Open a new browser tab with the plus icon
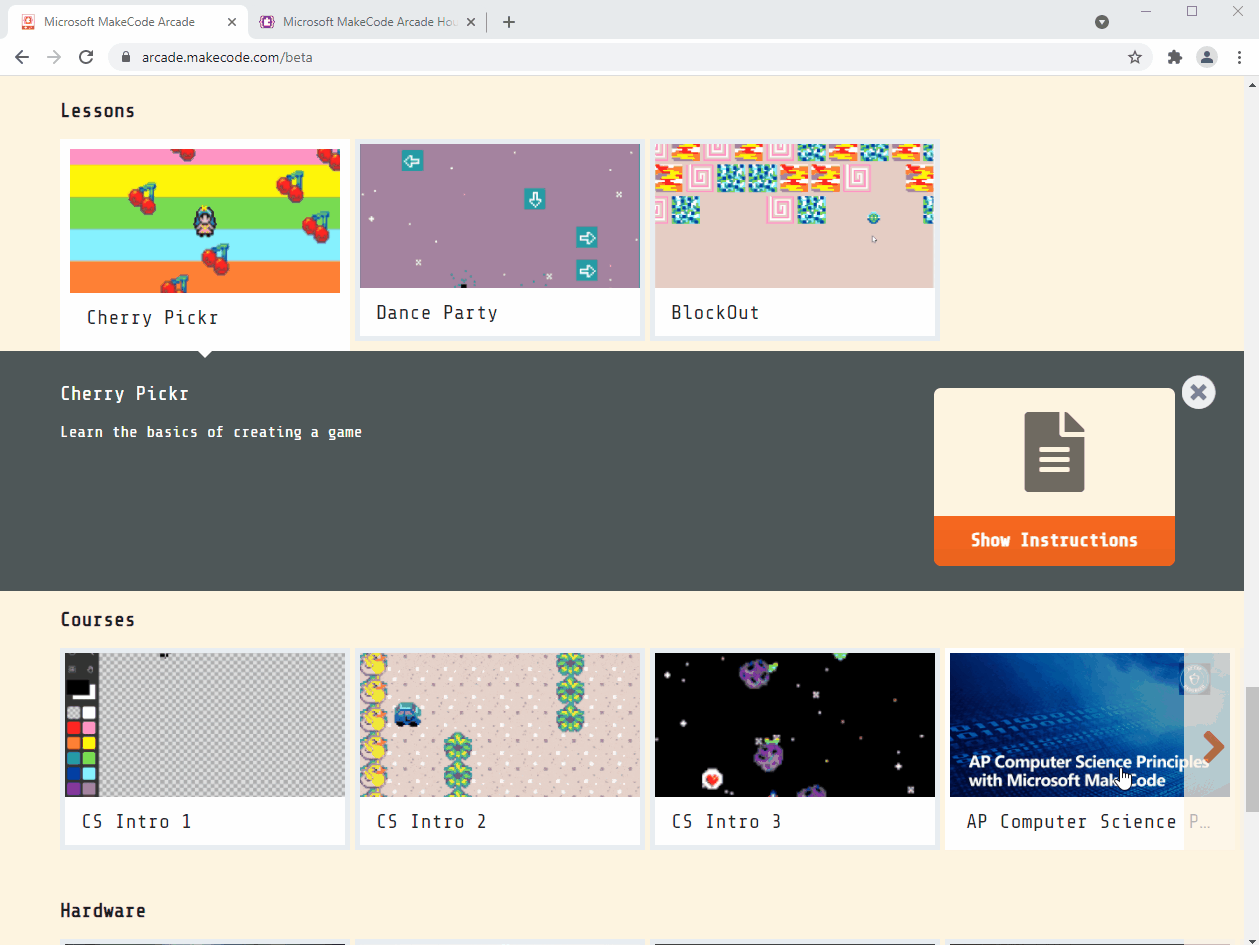This screenshot has height=945, width=1259. (x=508, y=21)
